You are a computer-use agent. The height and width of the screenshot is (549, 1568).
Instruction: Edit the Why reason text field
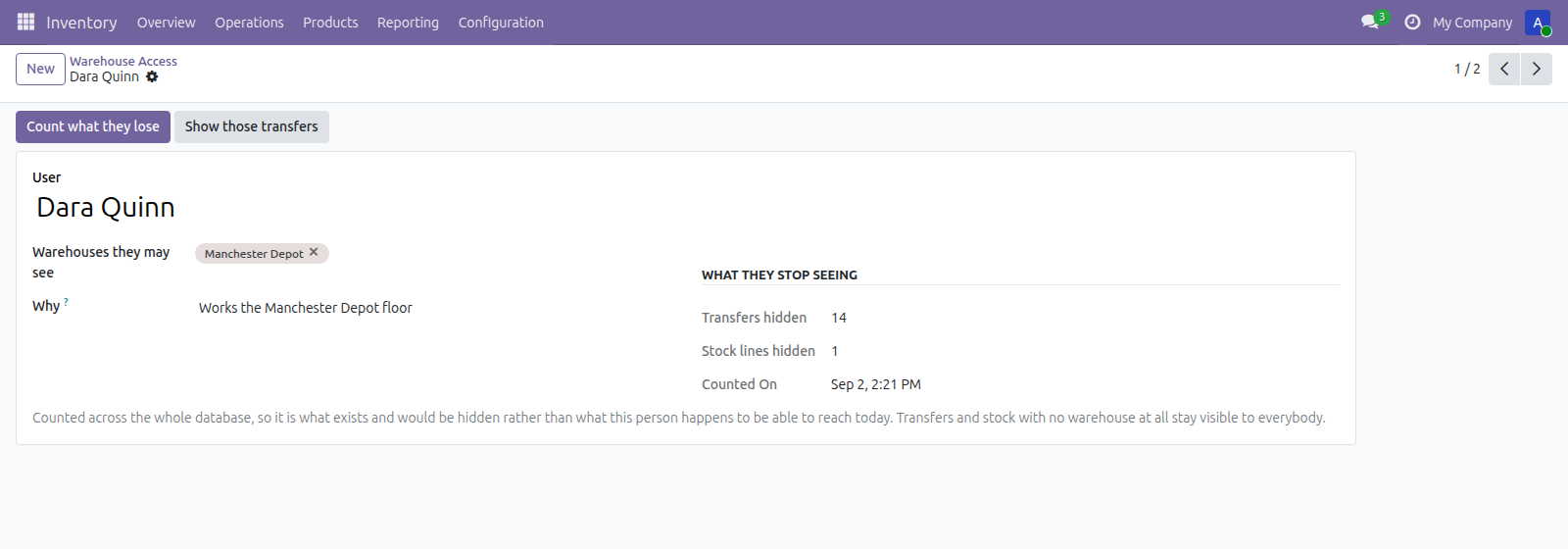[x=433, y=308]
